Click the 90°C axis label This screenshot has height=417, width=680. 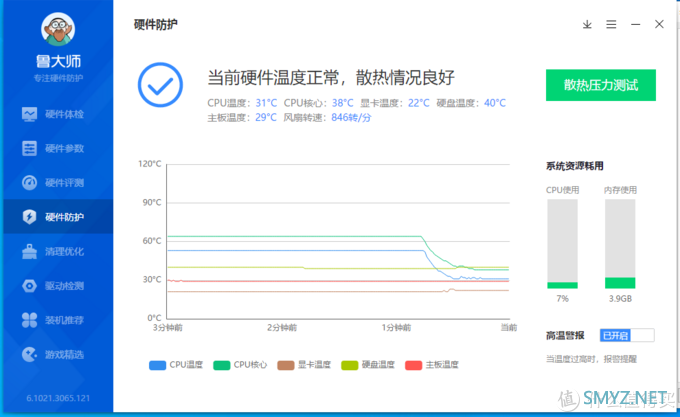152,202
